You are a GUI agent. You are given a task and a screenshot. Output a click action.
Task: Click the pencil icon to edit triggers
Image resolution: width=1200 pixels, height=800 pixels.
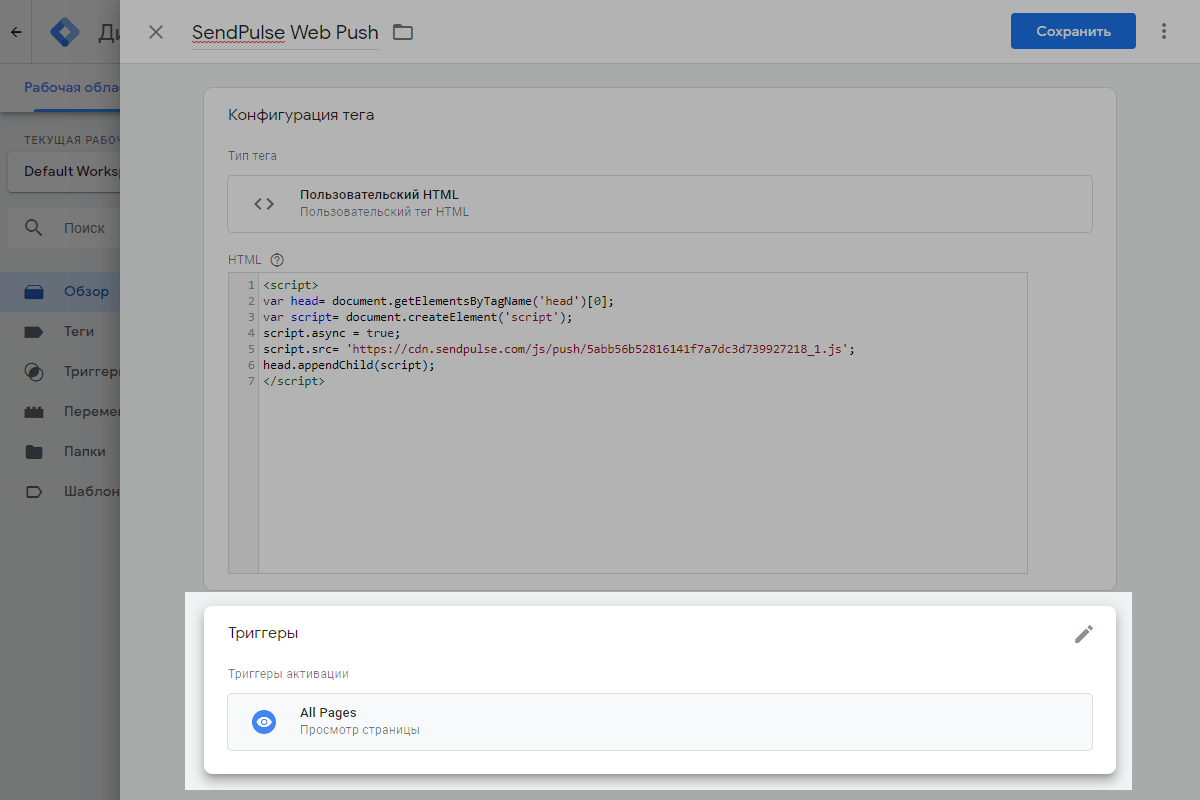click(1083, 634)
